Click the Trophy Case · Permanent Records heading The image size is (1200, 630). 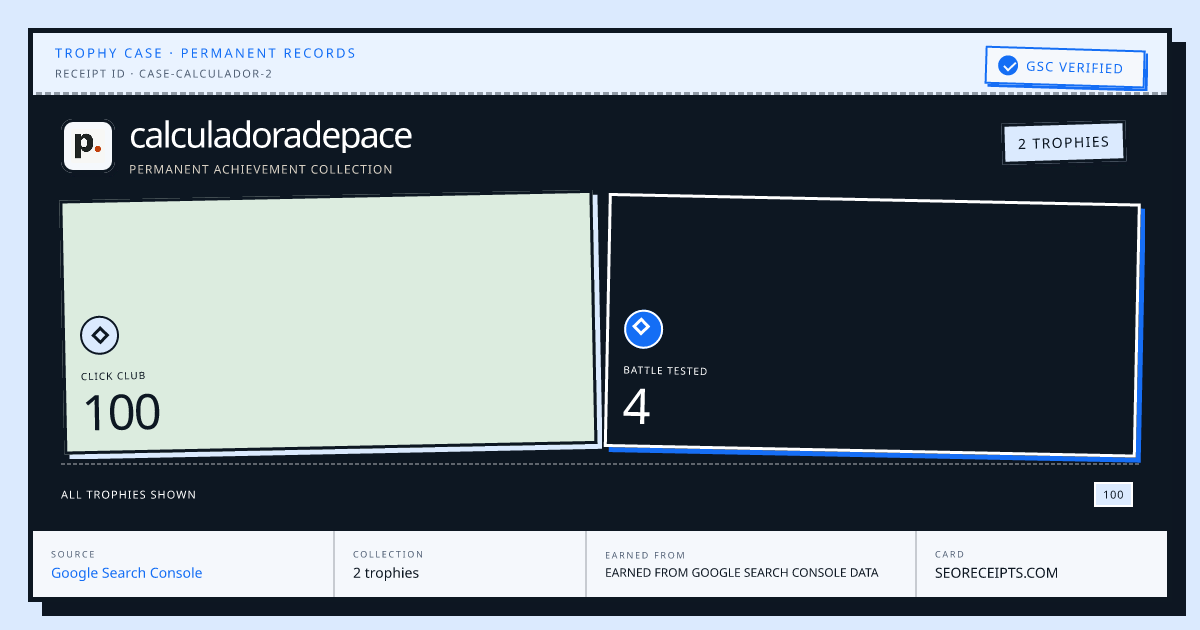point(205,53)
